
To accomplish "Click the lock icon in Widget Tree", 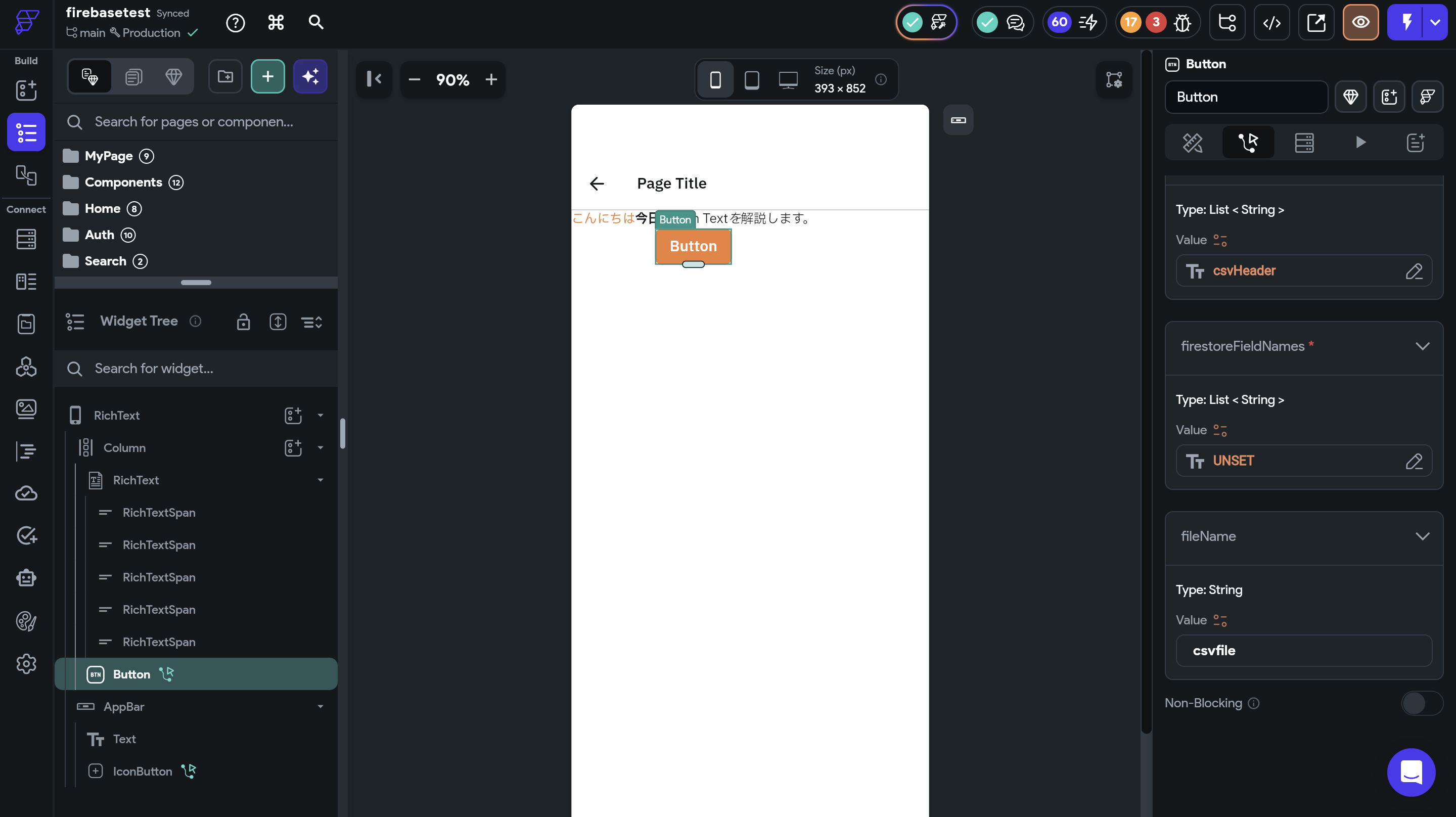I will point(243,322).
